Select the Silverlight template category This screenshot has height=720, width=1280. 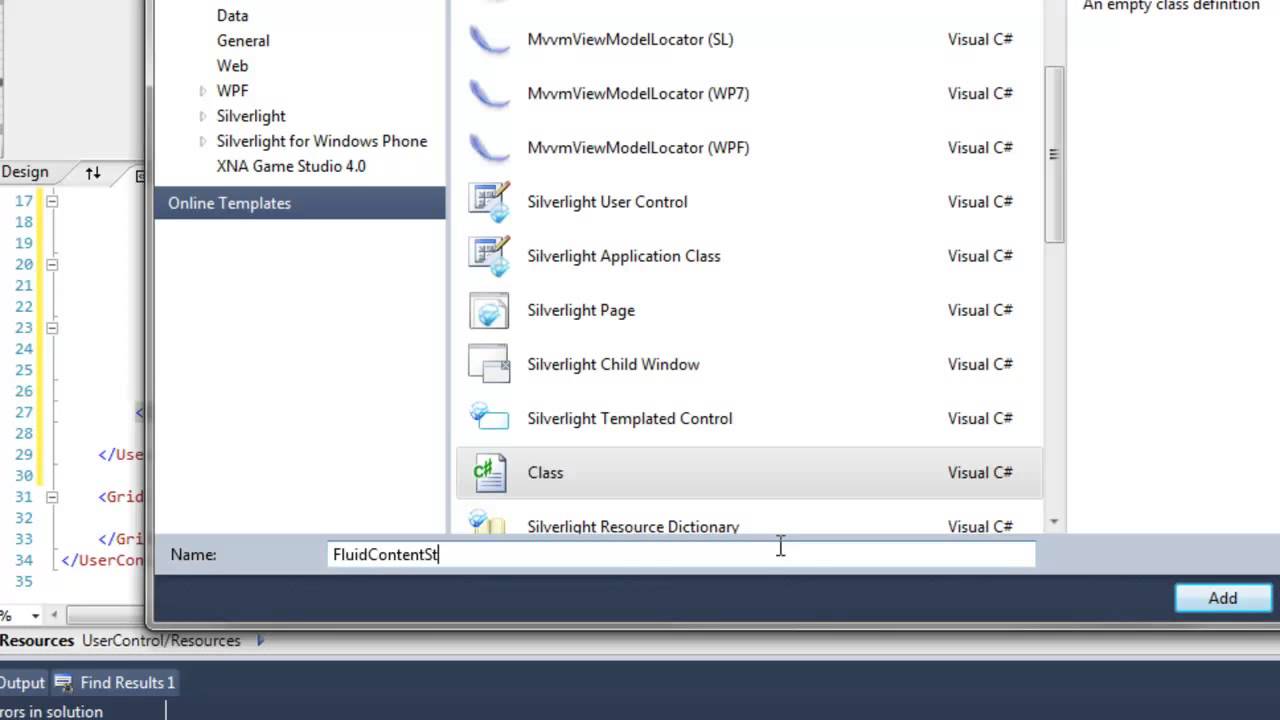tap(251, 116)
